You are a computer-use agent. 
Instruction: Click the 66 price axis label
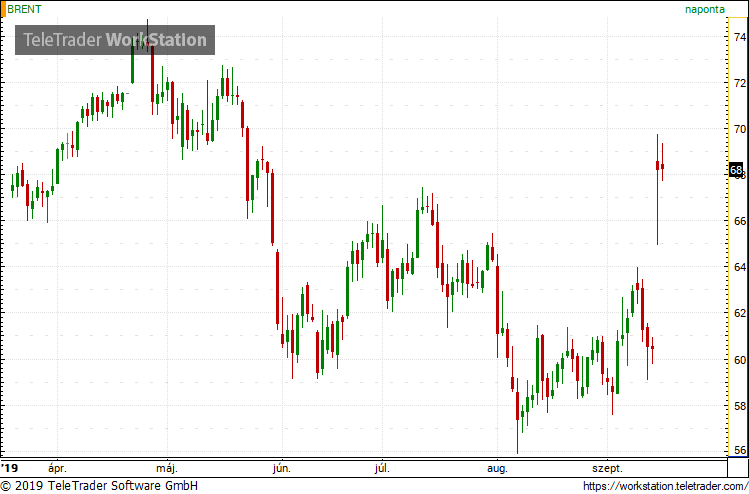click(x=740, y=221)
